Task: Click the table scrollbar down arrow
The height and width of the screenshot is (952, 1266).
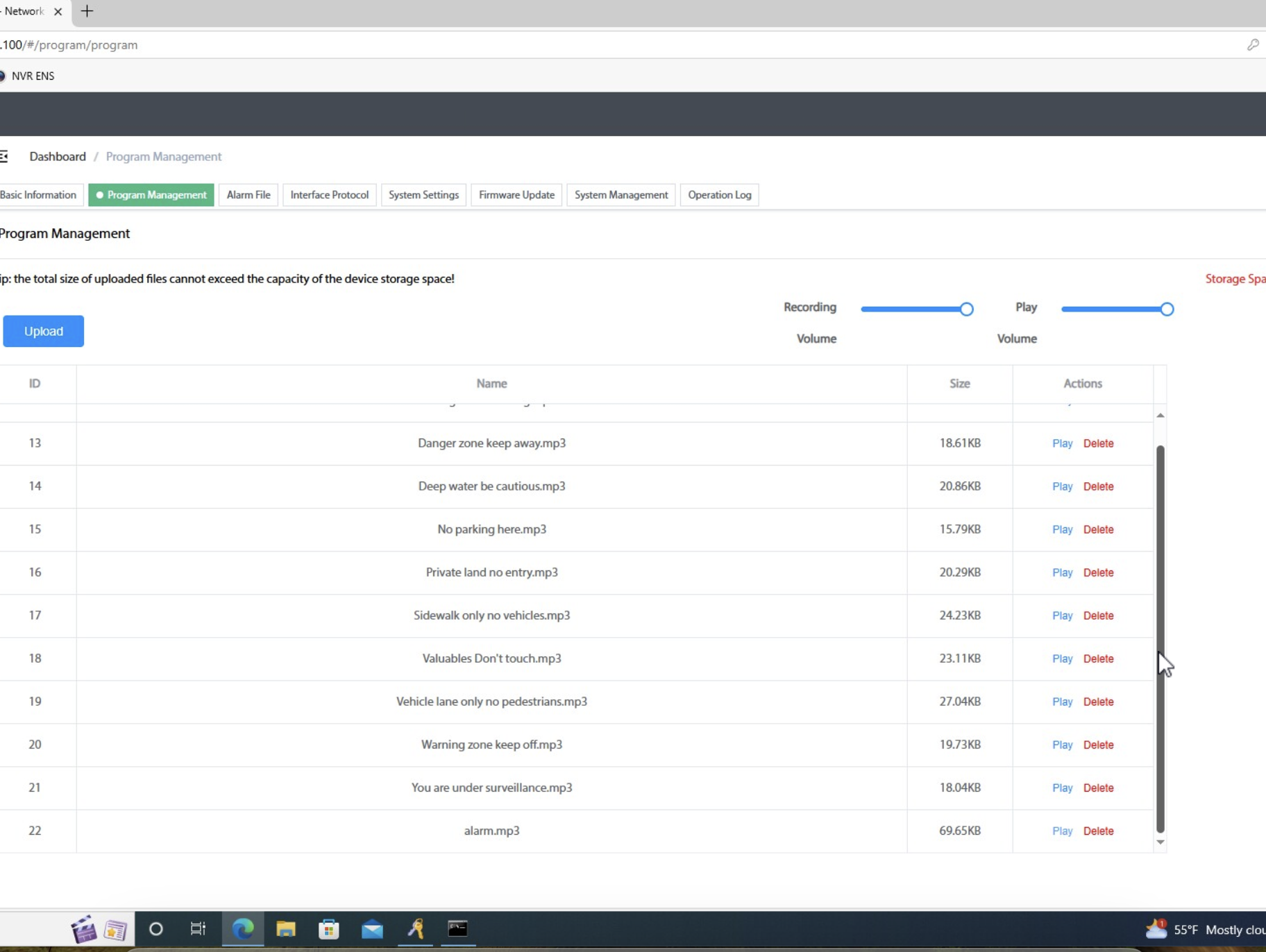Action: 1160,842
